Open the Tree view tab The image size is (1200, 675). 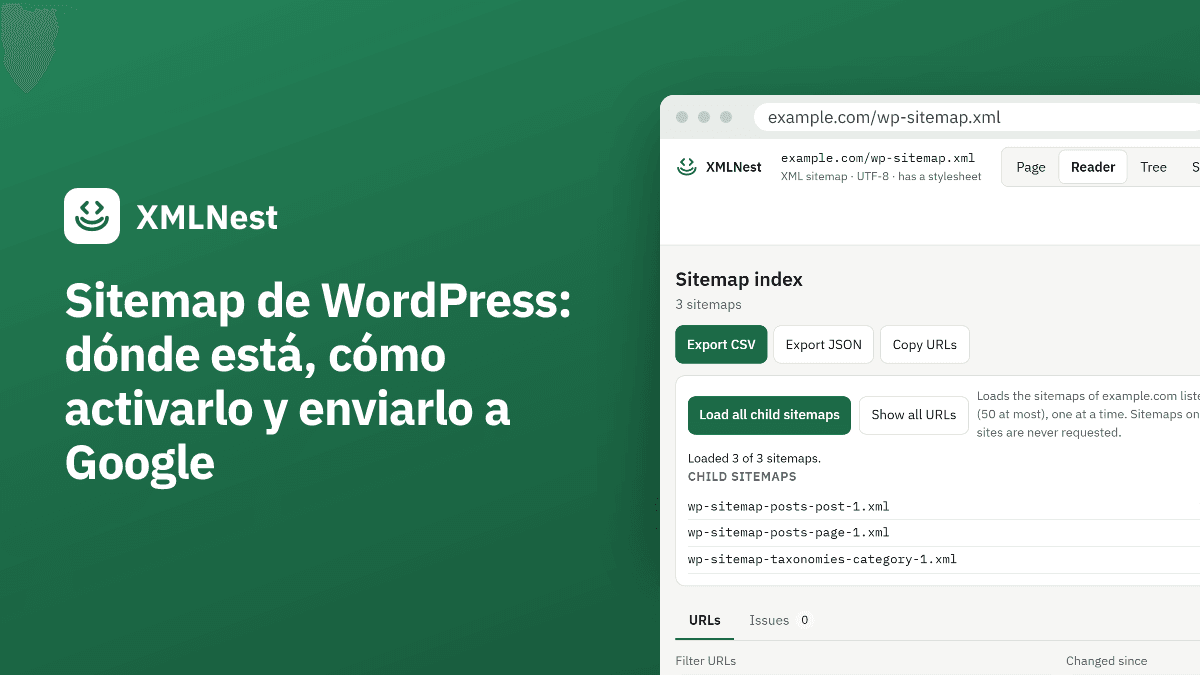(x=1153, y=167)
